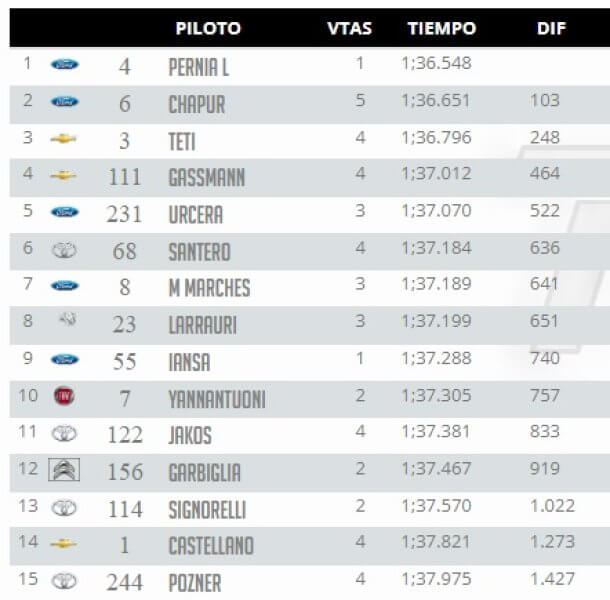Click the Chevrolet logo beside Castellano
This screenshot has width=610, height=600.
pos(63,543)
